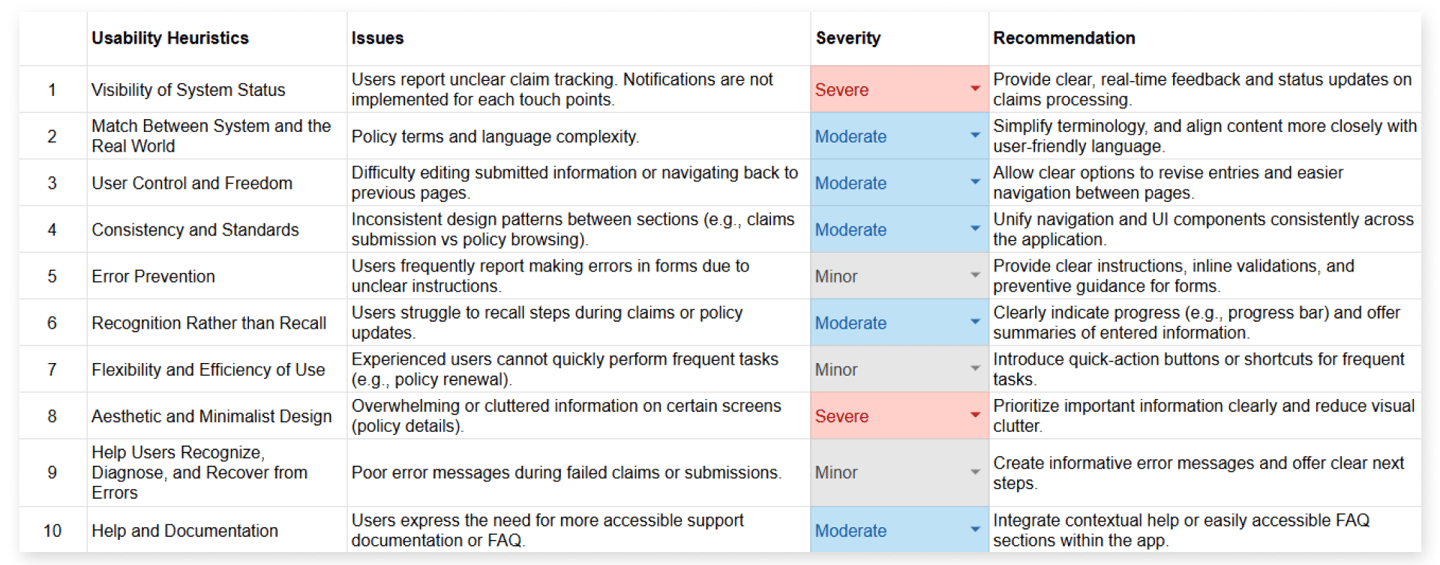The image size is (1440, 565).
Task: Click row number 10 cell
Action: pyautogui.click(x=52, y=531)
